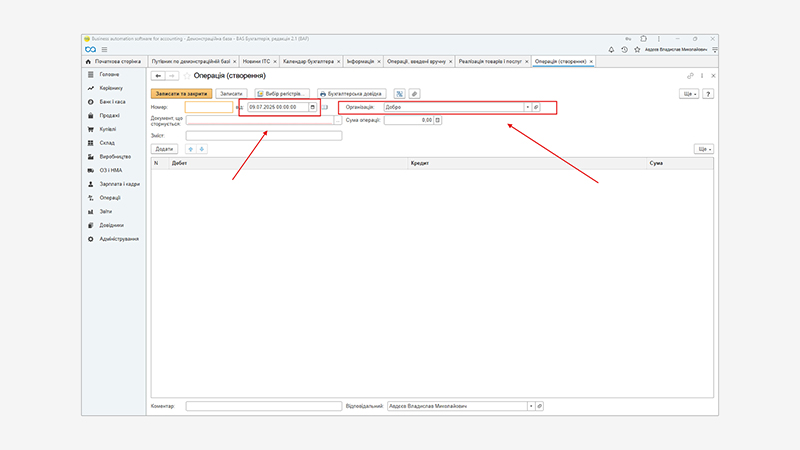This screenshot has width=800, height=450.
Task: Open Адміністрування section in sidebar
Action: click(x=119, y=239)
